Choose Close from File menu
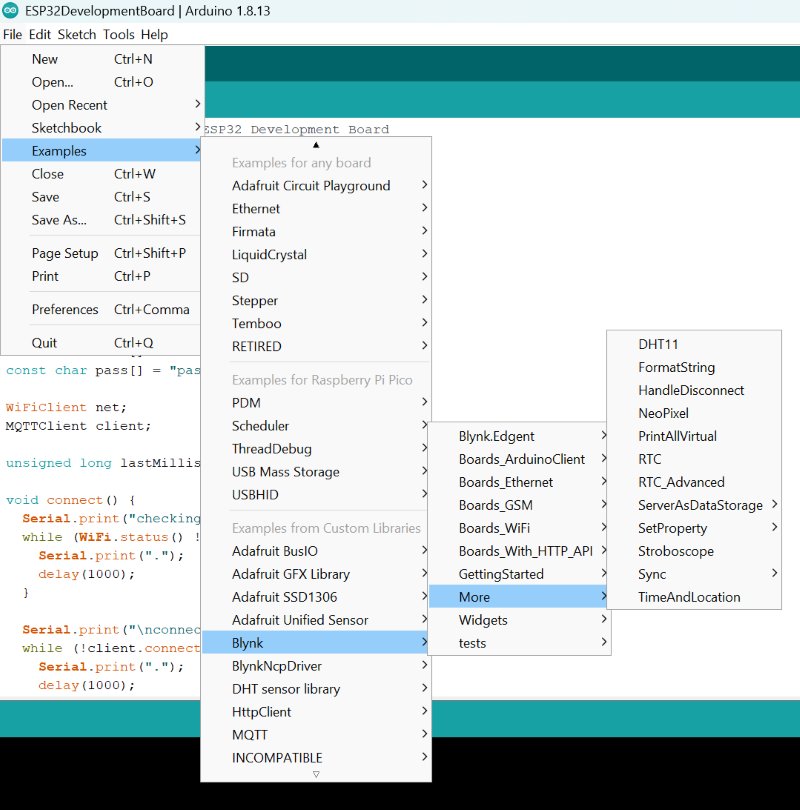This screenshot has height=810, width=800. [x=102, y=174]
